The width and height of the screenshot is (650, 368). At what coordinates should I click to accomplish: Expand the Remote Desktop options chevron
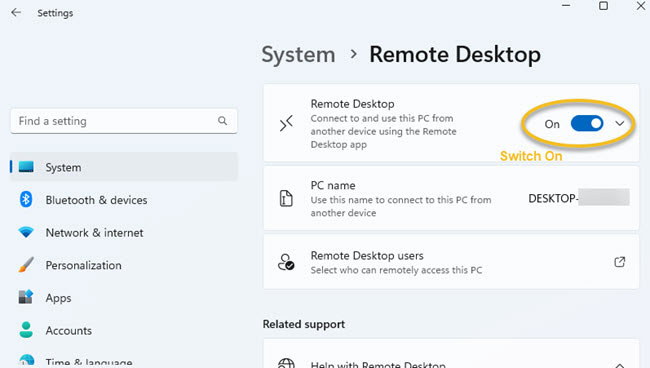click(x=619, y=123)
